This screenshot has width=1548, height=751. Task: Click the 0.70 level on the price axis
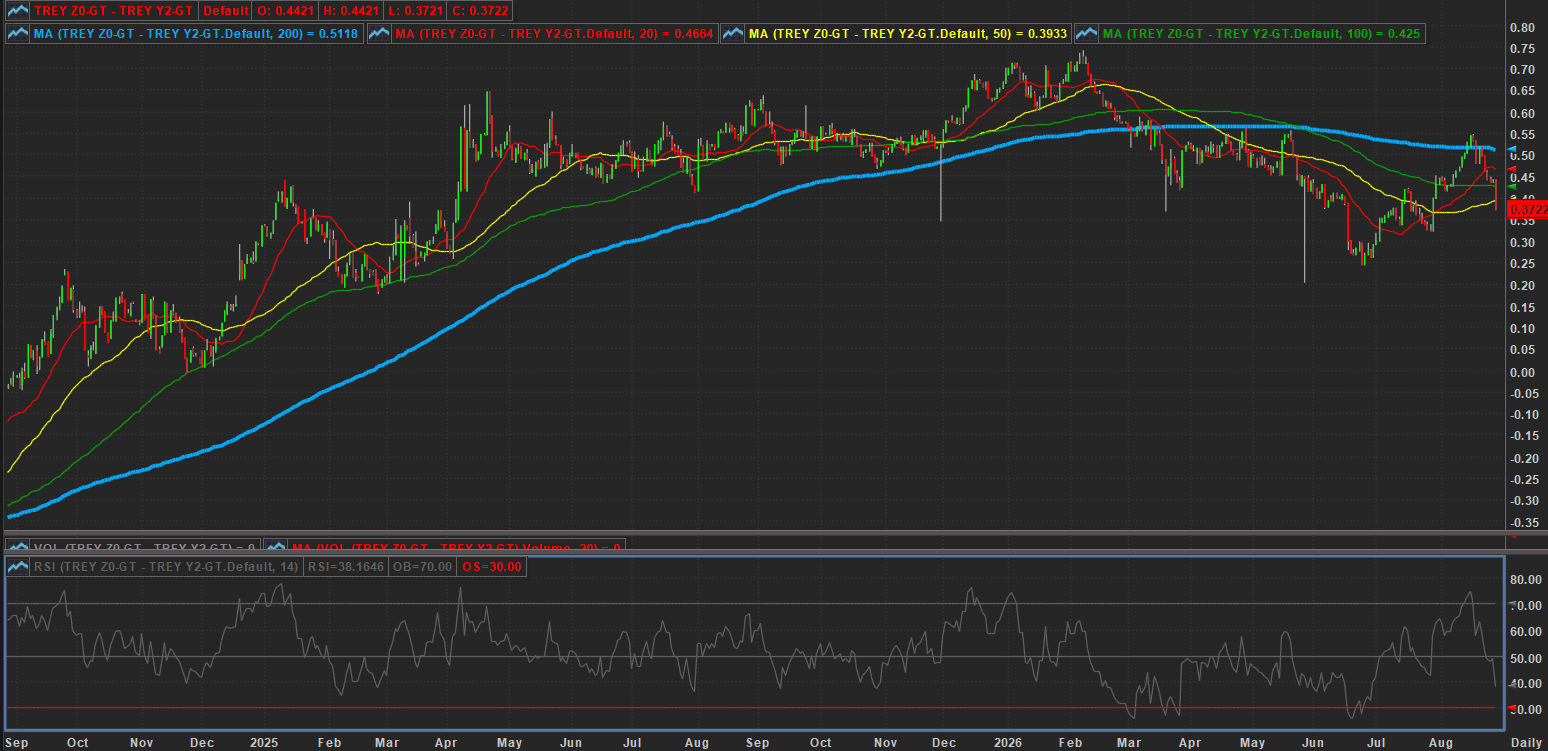[1524, 70]
